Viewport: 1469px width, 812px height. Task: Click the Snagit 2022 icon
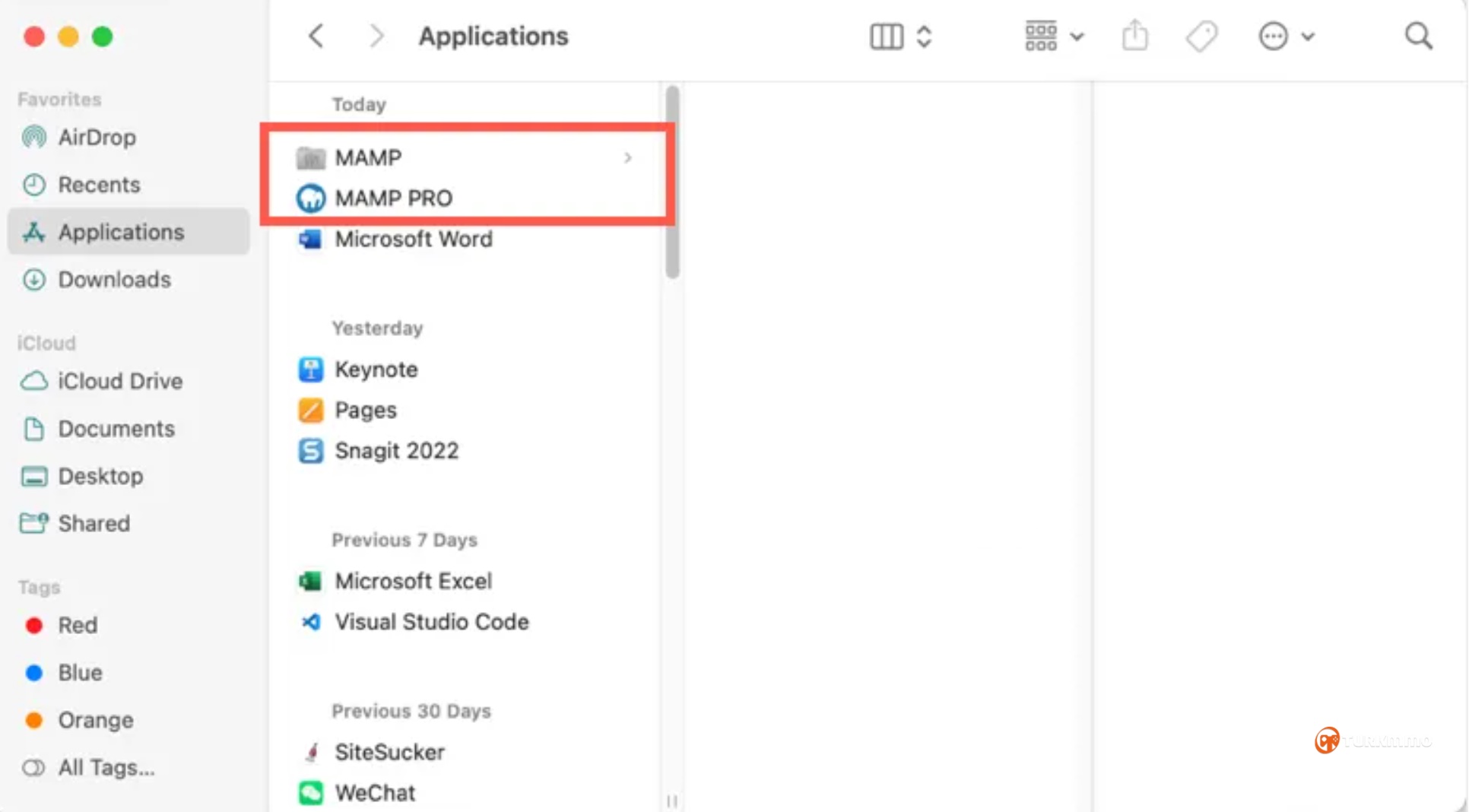pyautogui.click(x=310, y=451)
